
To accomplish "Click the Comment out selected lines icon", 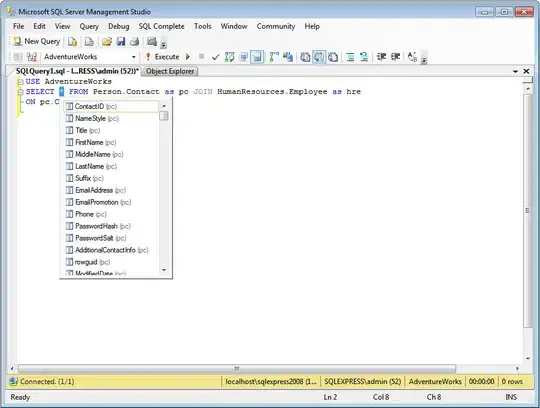I will (350, 57).
